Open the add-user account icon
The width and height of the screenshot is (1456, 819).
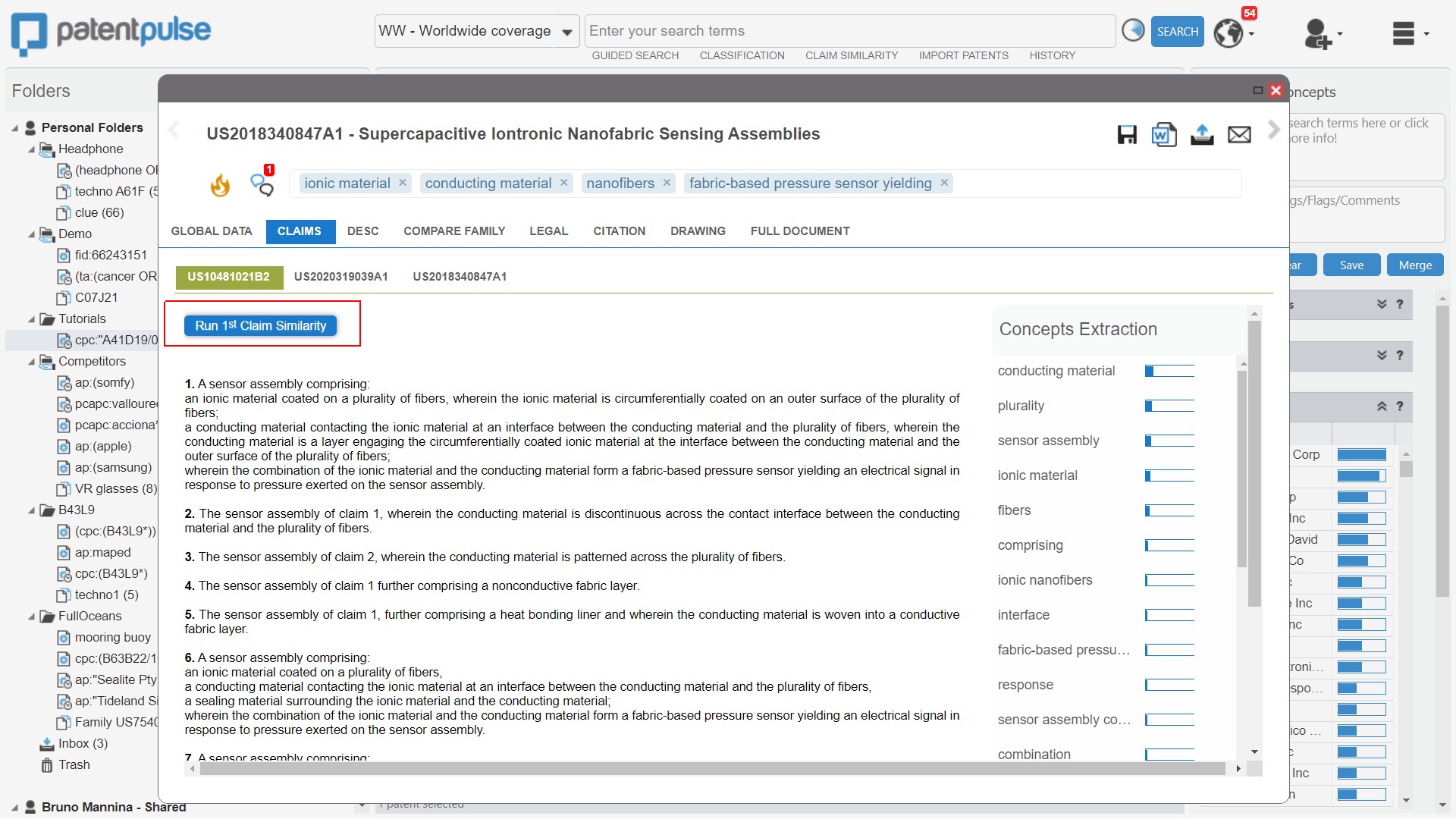[1318, 33]
